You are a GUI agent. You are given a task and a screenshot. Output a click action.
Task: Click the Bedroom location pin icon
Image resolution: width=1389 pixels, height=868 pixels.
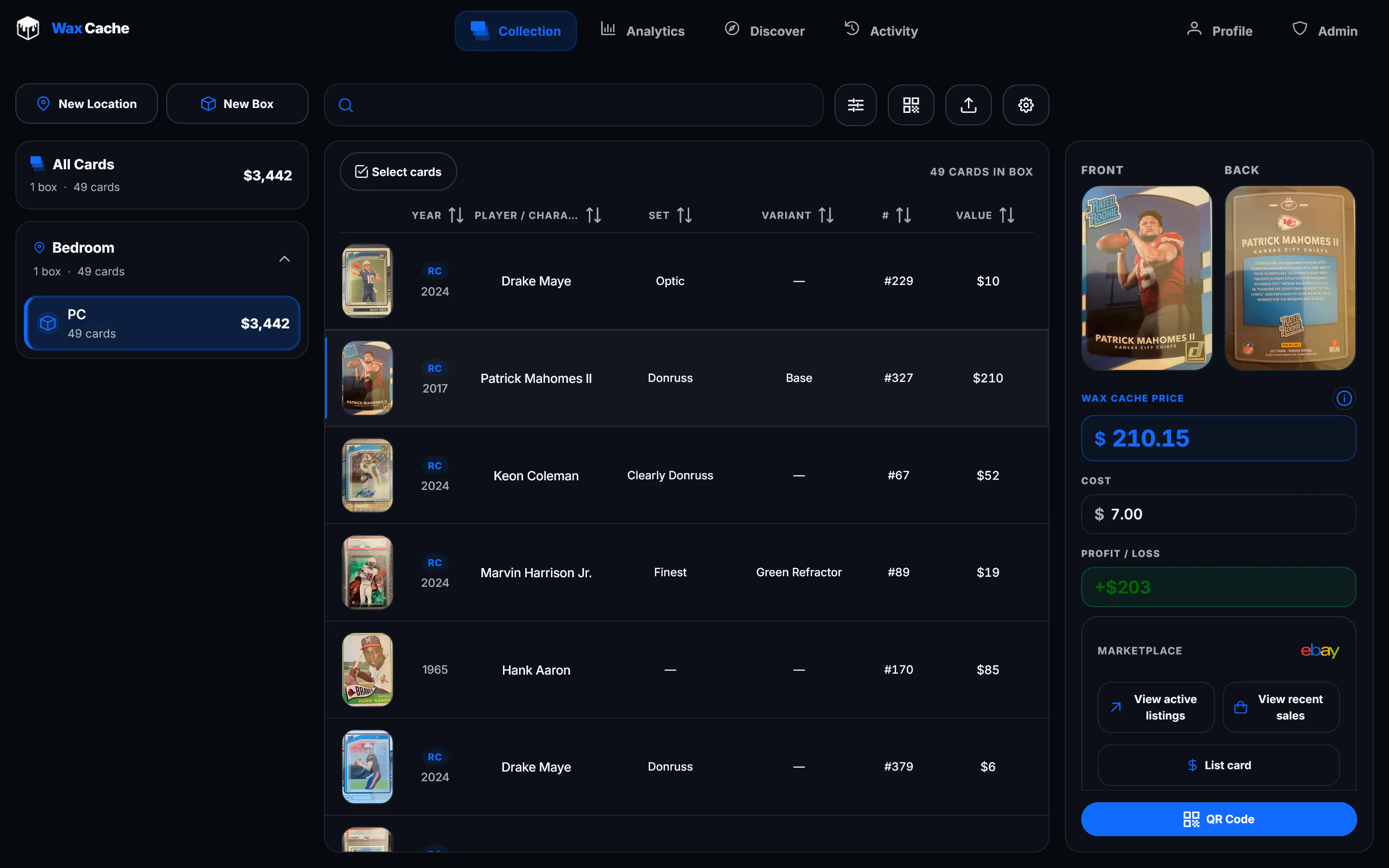39,247
